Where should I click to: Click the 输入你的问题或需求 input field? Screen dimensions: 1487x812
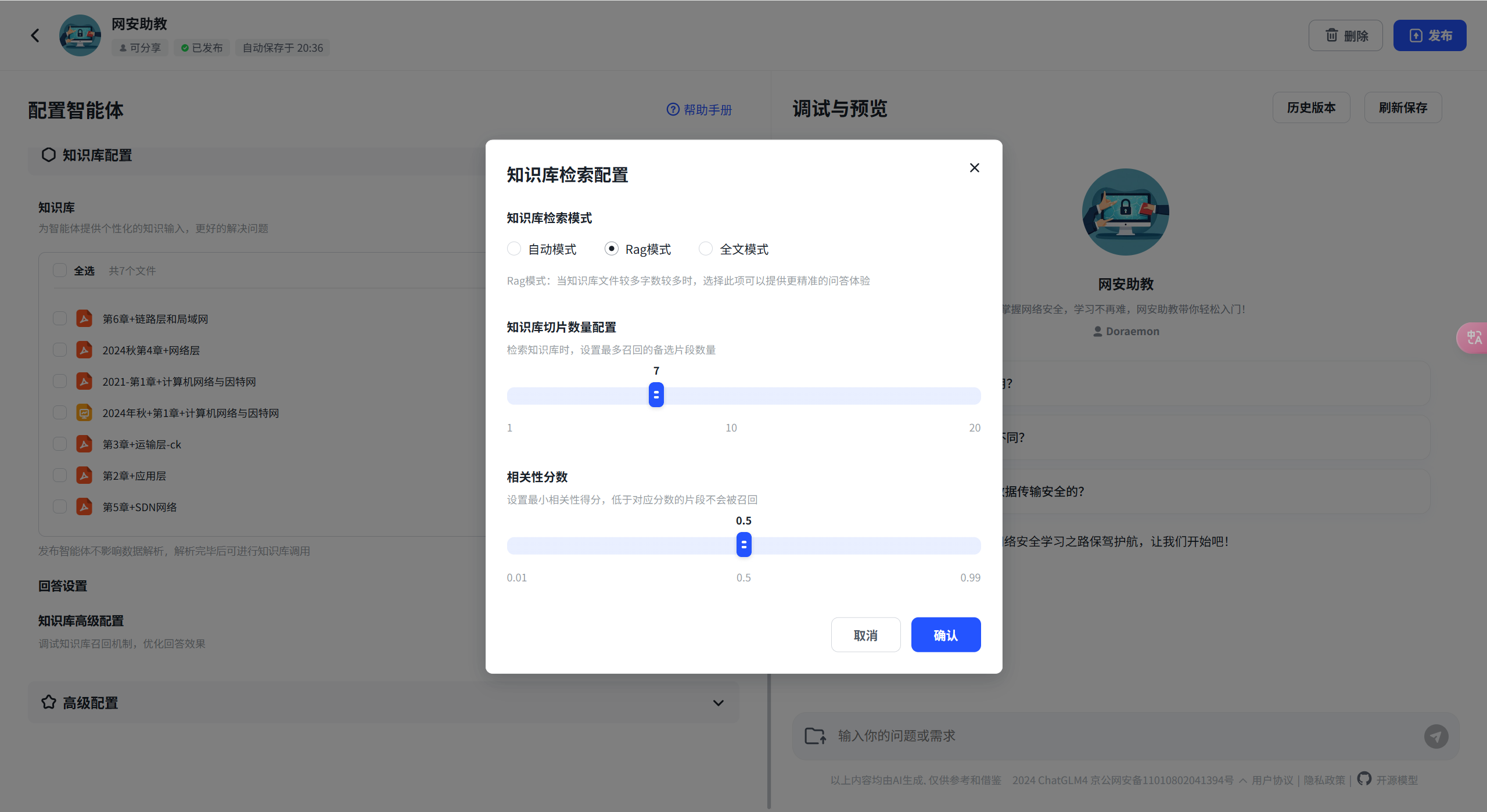click(1126, 736)
